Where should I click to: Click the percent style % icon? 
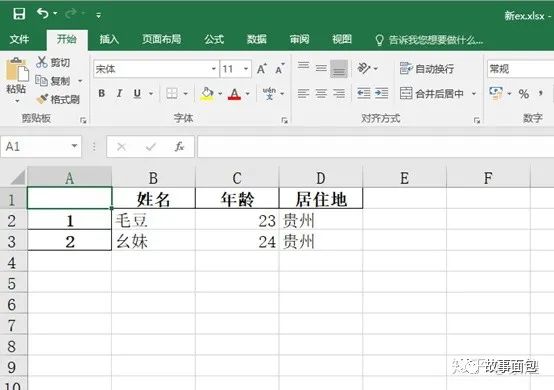(x=524, y=94)
